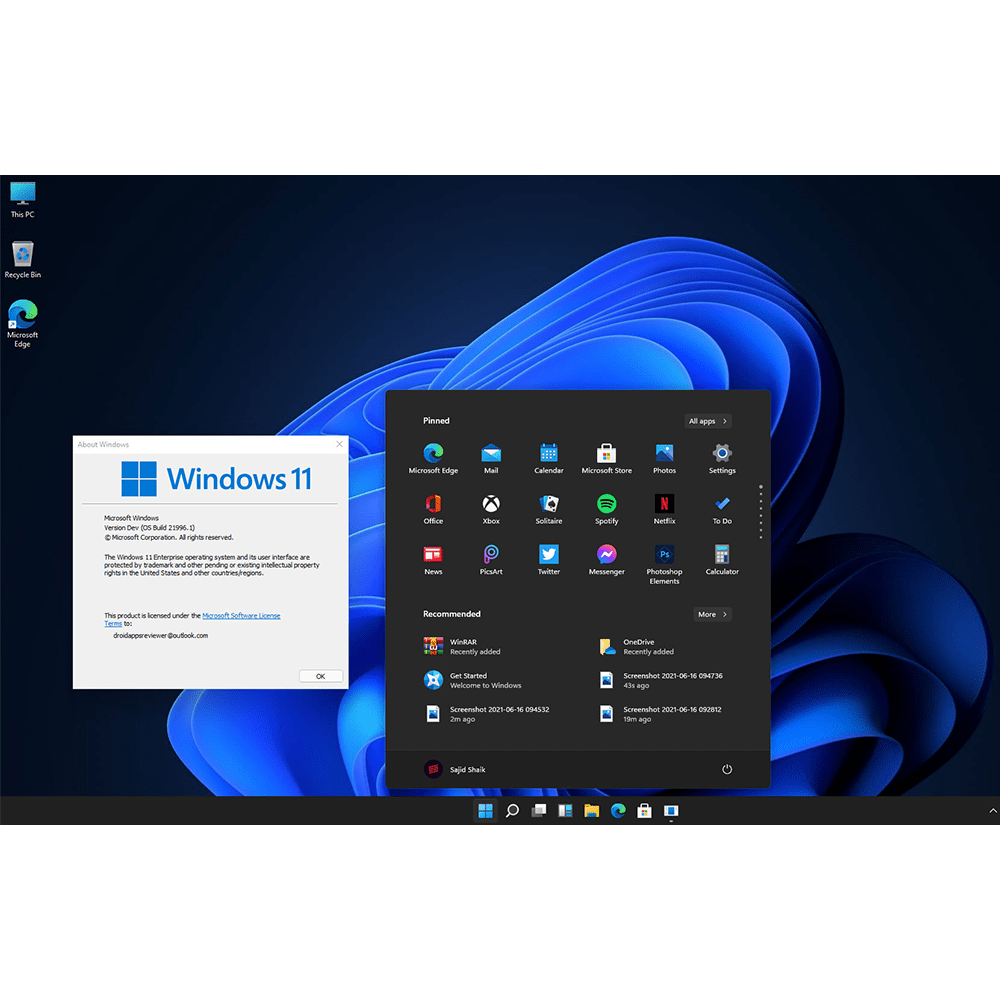Close the About Windows dialog
This screenshot has width=1000, height=1000.
(339, 444)
